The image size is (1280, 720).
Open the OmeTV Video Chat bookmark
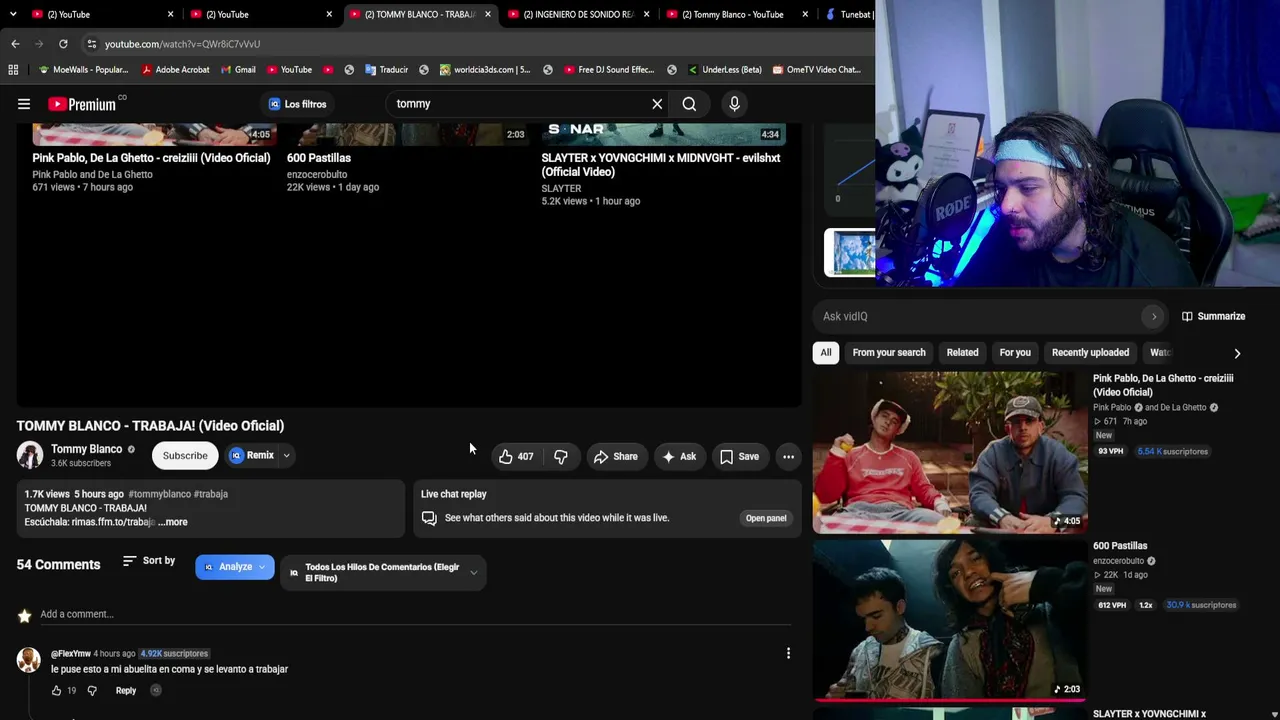tap(815, 70)
